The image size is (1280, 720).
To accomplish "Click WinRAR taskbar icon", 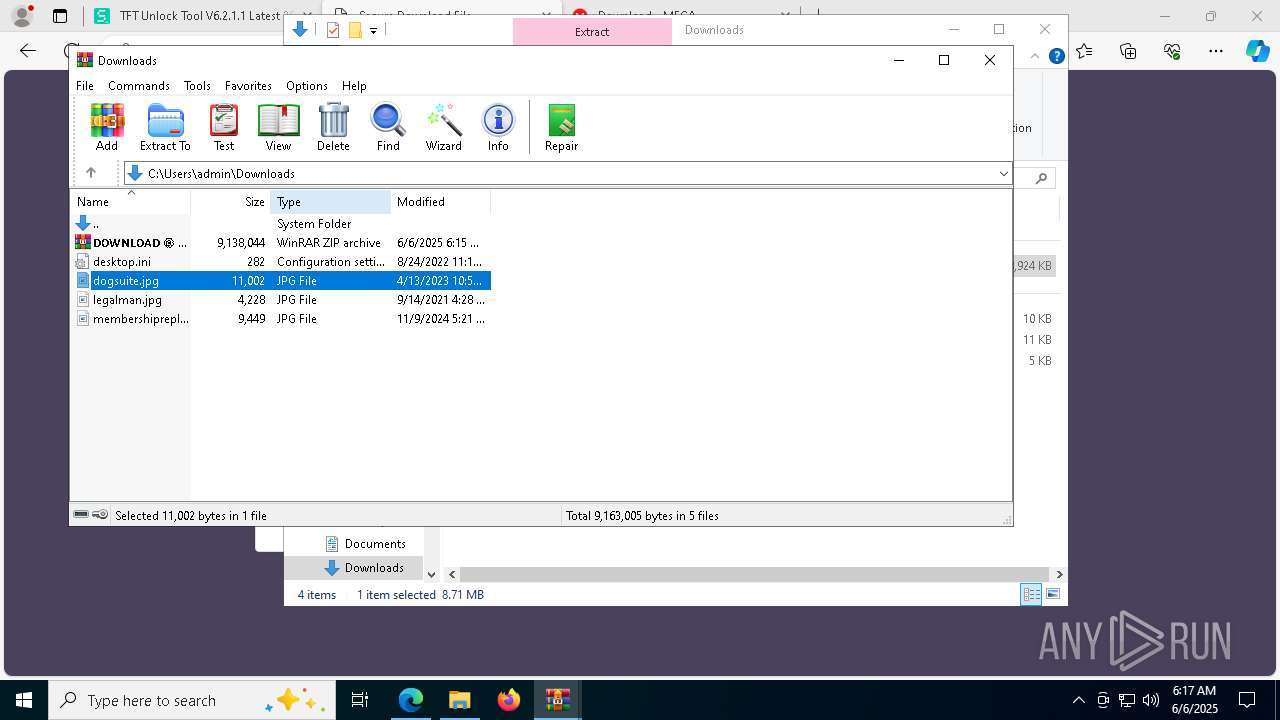I will [x=557, y=700].
